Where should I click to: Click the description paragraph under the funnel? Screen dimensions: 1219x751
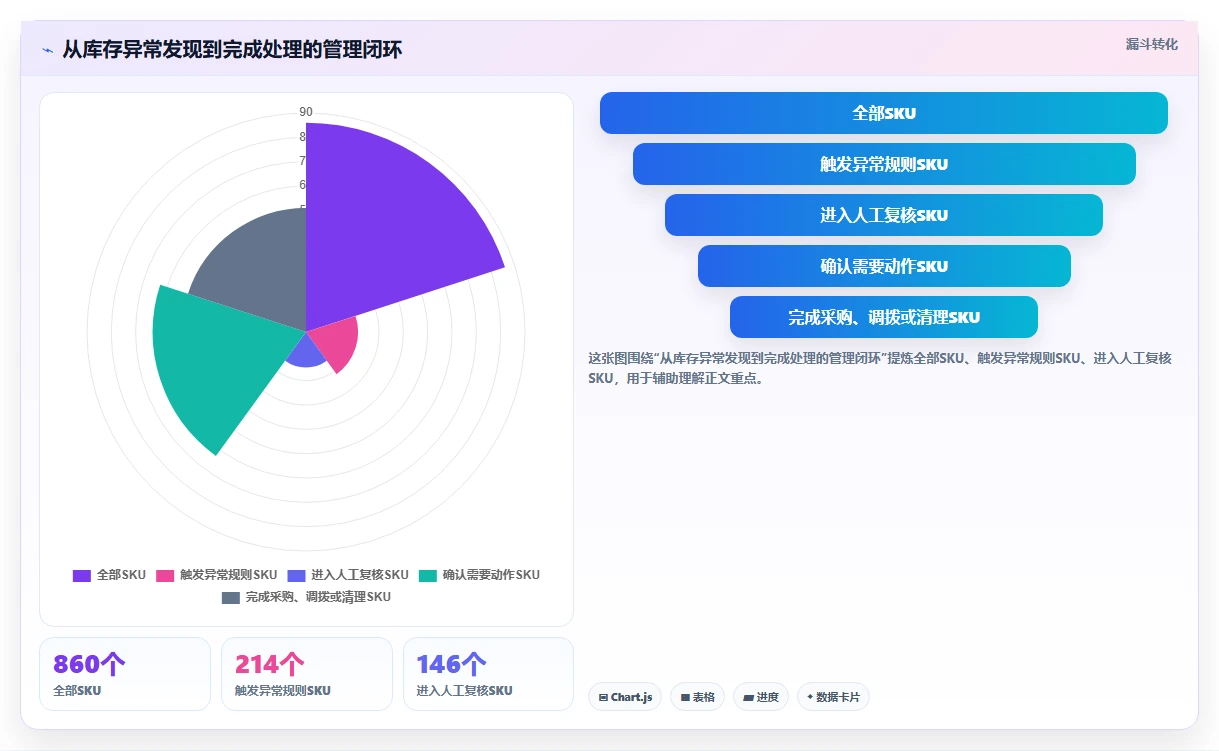[x=880, y=368]
